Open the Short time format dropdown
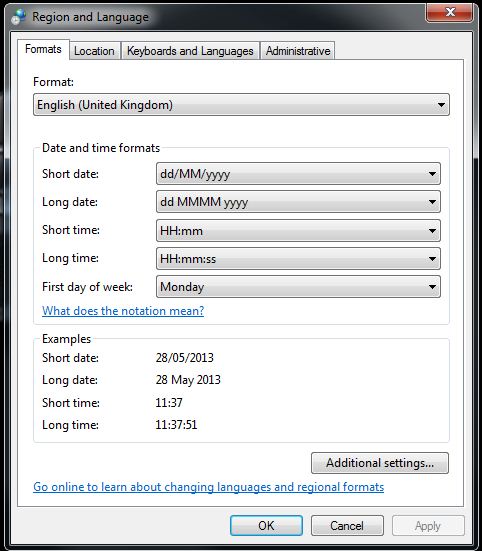The image size is (482, 551). 298,231
